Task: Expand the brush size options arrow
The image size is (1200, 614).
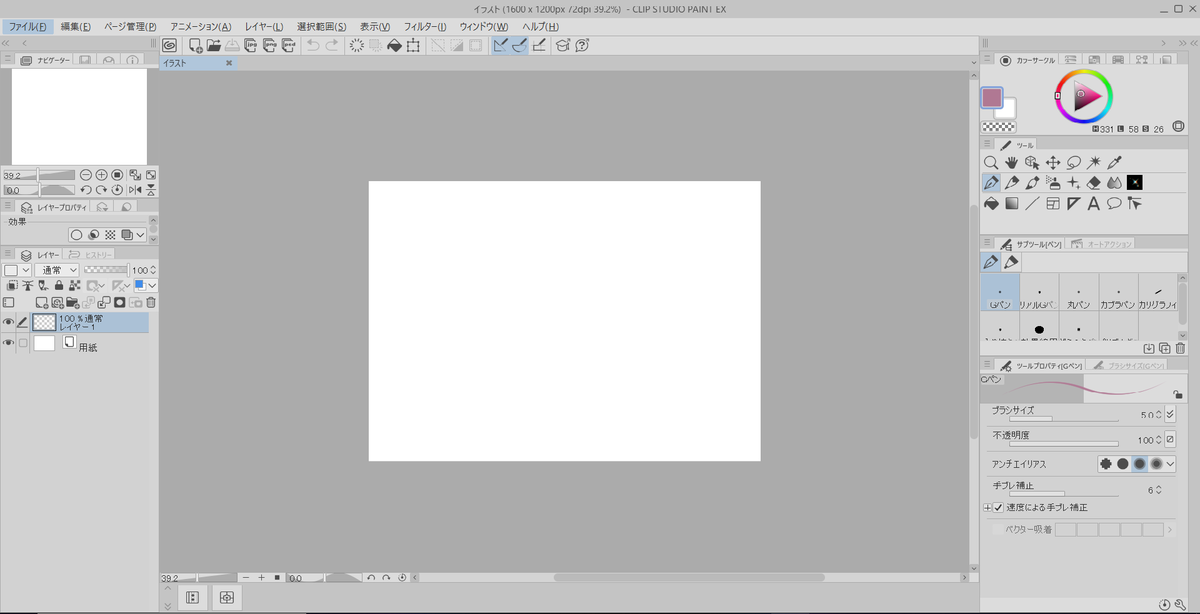Action: (x=1170, y=414)
